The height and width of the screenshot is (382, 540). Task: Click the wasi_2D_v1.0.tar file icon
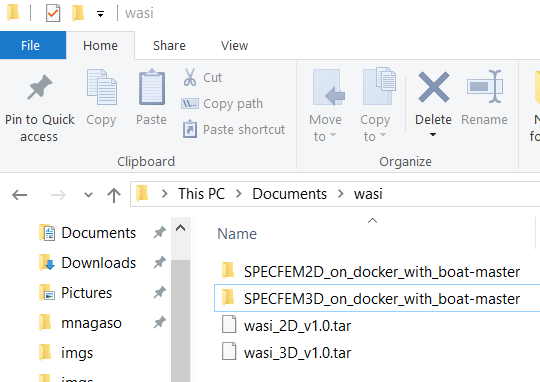pyautogui.click(x=229, y=324)
